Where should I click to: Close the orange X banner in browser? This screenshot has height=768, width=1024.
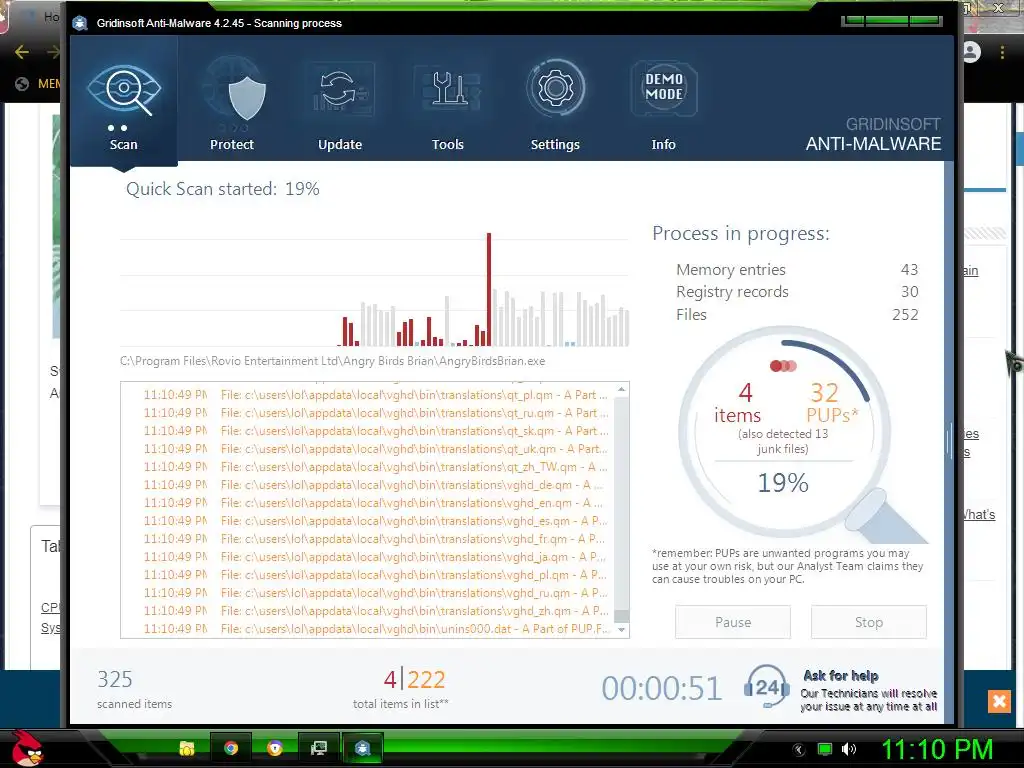999,701
